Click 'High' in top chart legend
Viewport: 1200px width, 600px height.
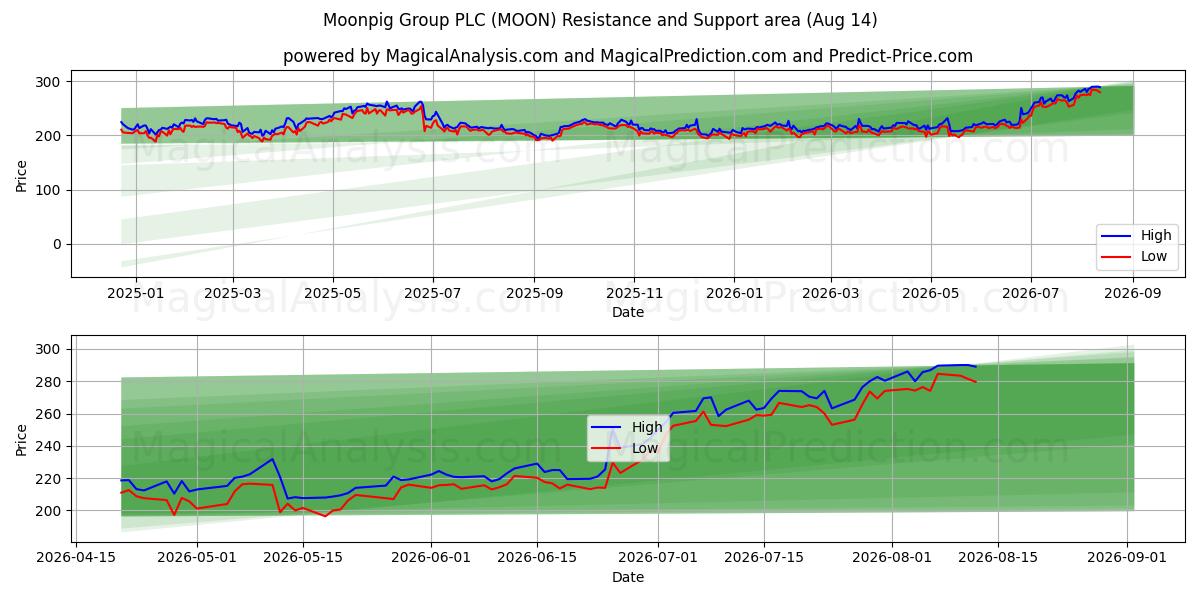[x=1156, y=236]
